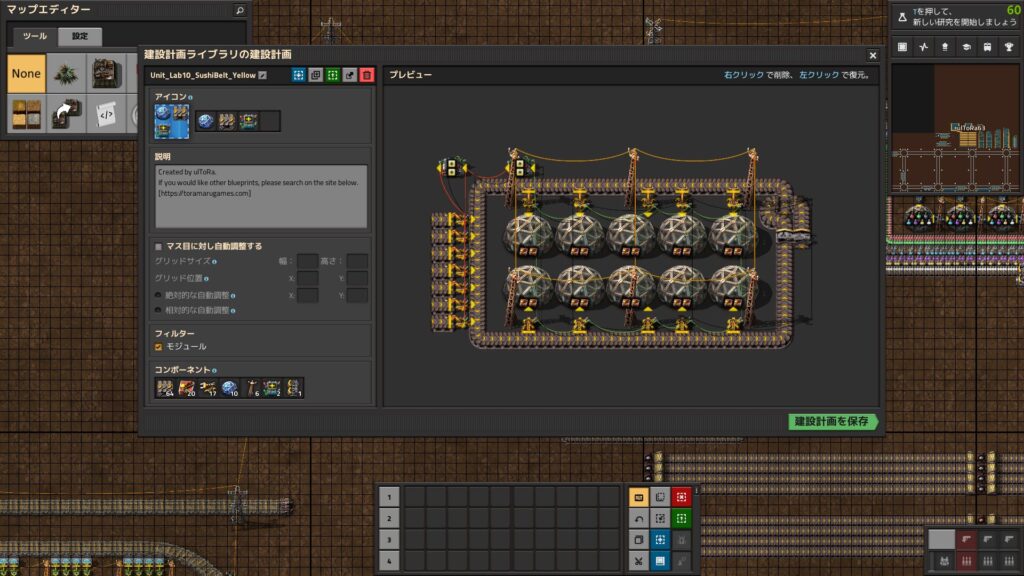Click the empty fourth icon slot
The image size is (1024, 576).
pos(270,121)
